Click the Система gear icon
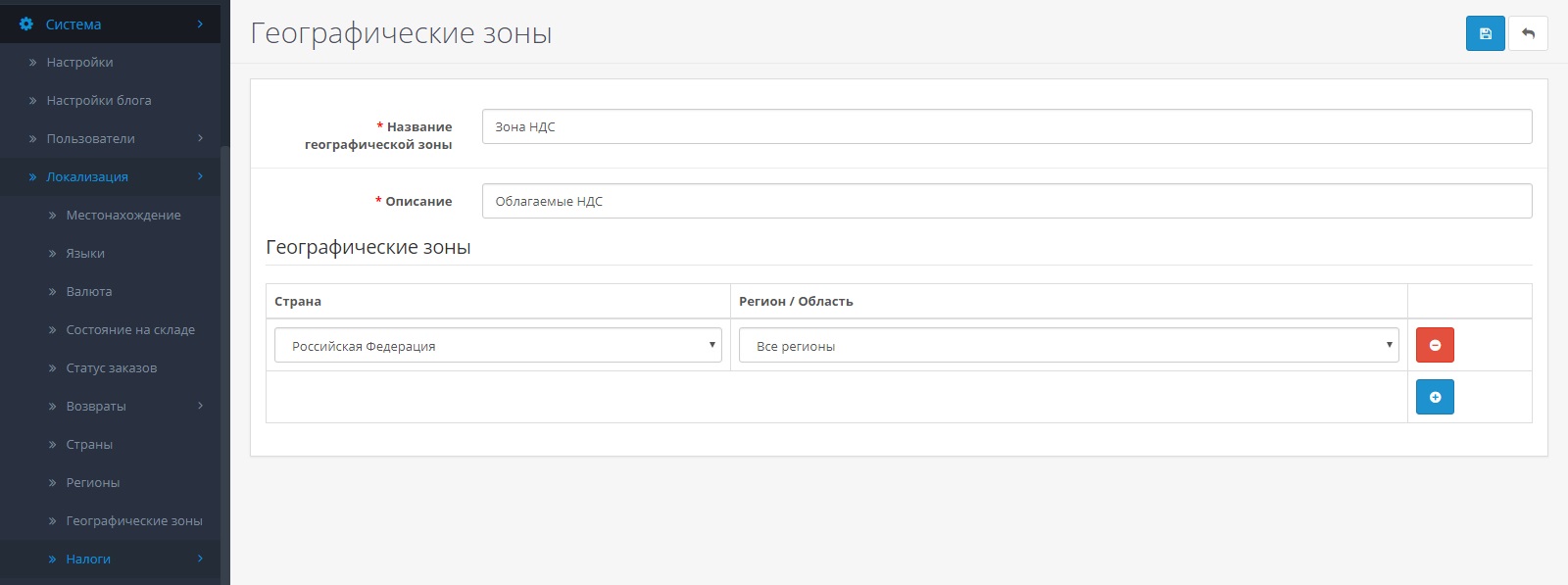Viewport: 1568px width, 585px height. [26, 24]
